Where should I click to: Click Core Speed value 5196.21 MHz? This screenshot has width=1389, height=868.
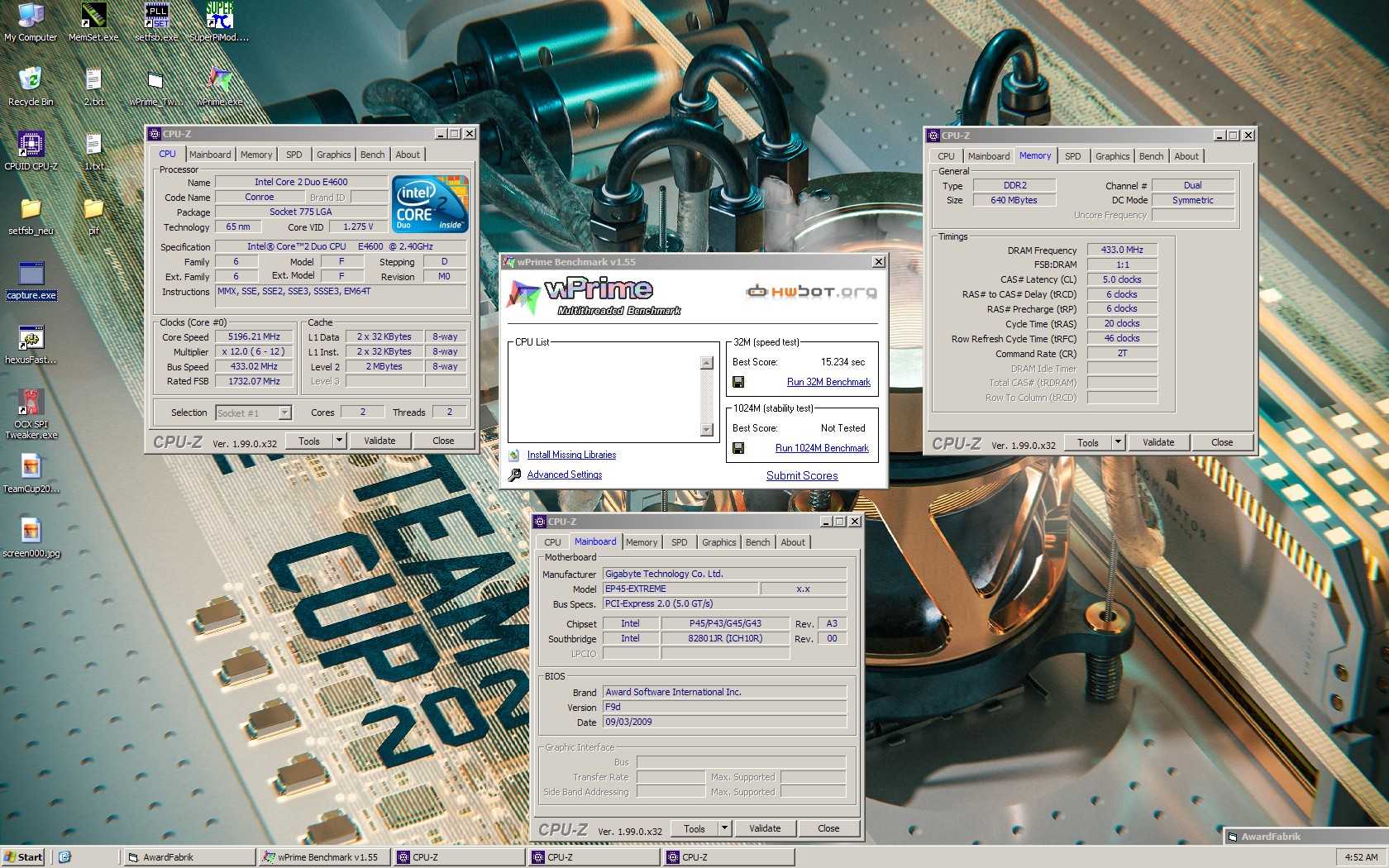pos(254,336)
